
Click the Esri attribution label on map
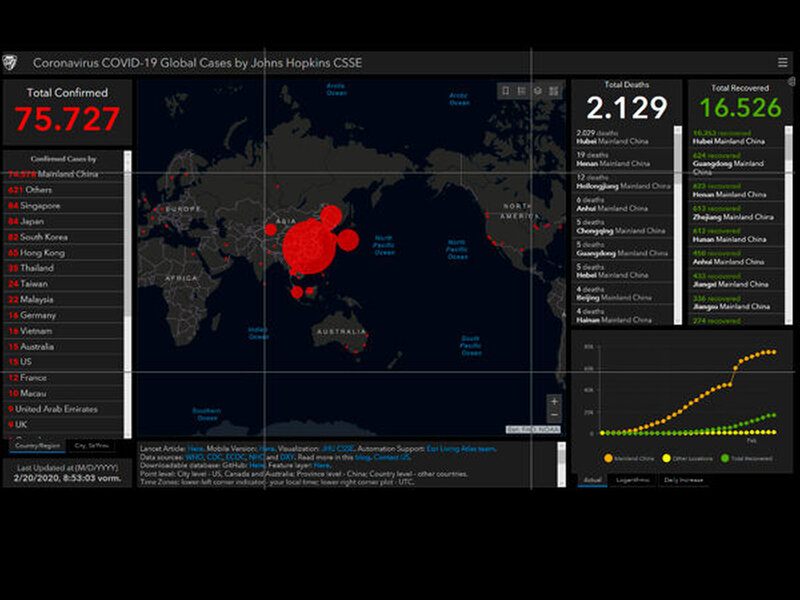click(533, 430)
